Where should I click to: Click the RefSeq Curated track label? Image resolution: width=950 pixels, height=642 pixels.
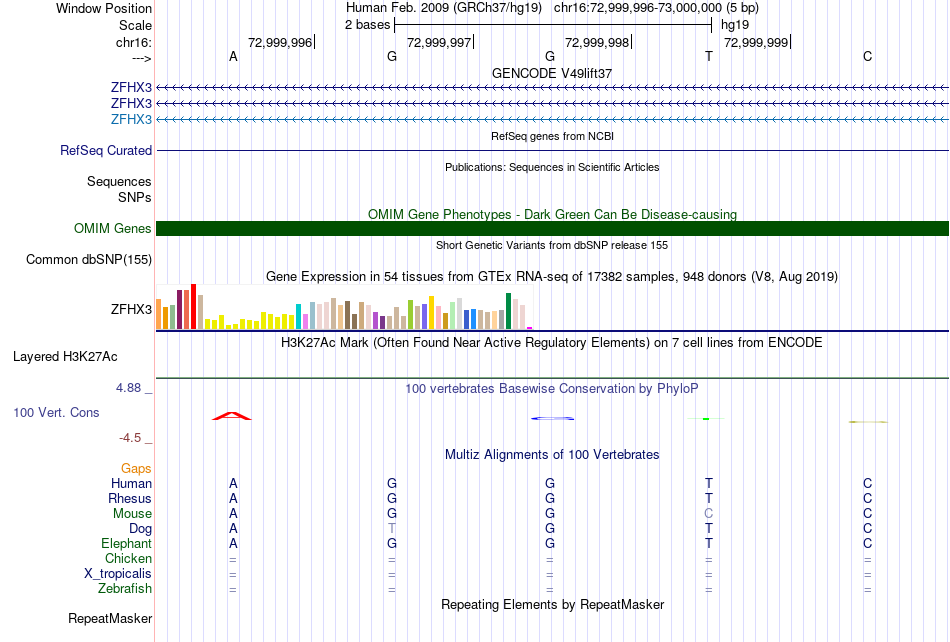(106, 150)
